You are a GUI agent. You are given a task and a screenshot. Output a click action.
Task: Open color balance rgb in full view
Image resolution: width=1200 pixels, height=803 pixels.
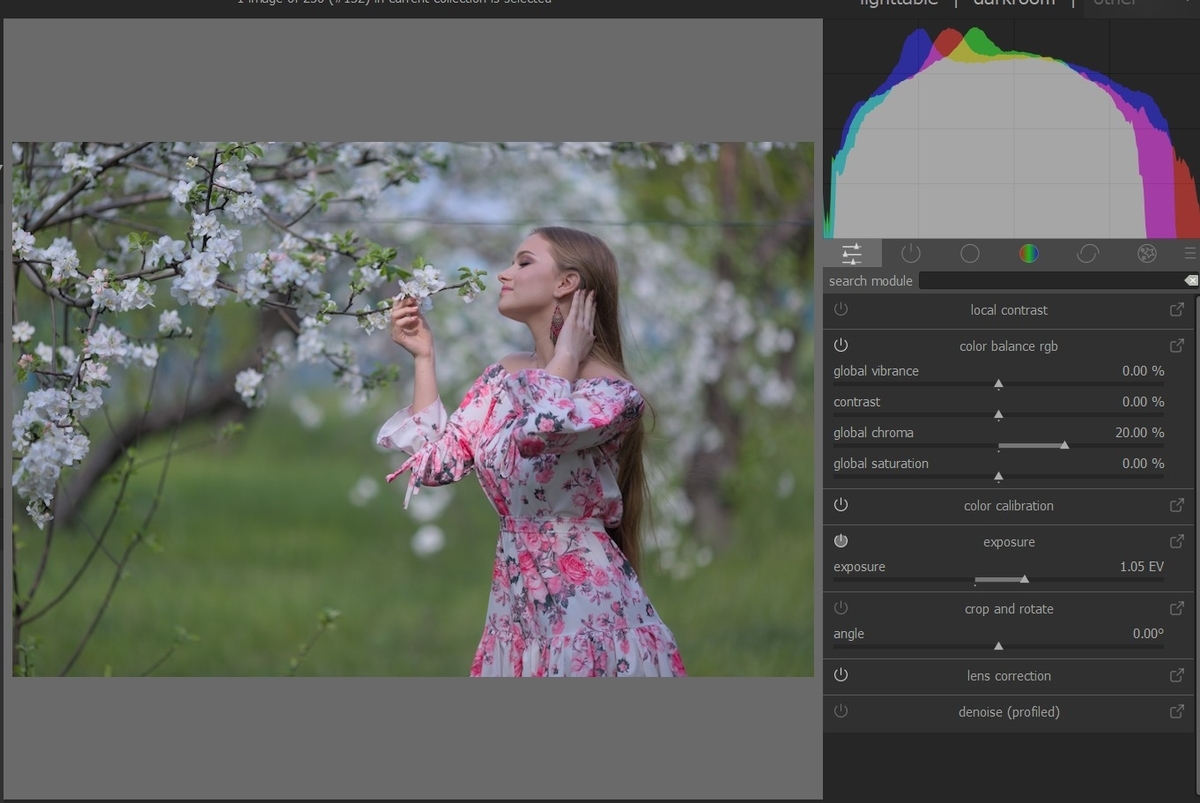pyautogui.click(x=1177, y=346)
